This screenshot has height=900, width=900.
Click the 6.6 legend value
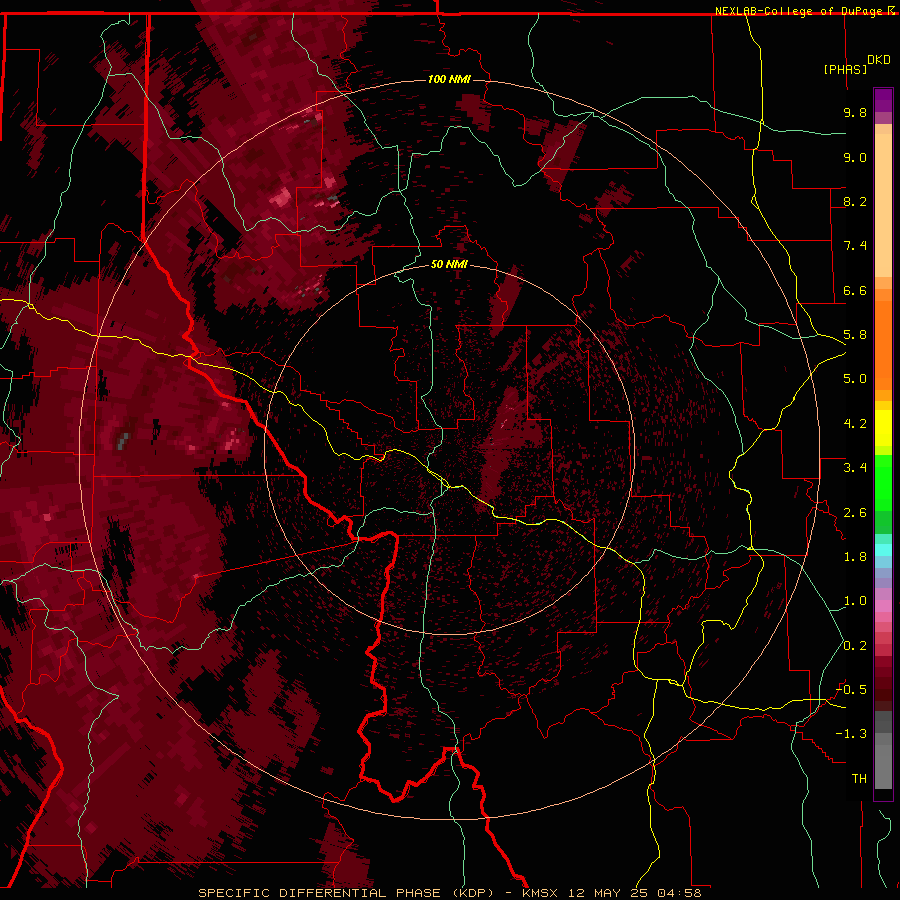coord(855,290)
